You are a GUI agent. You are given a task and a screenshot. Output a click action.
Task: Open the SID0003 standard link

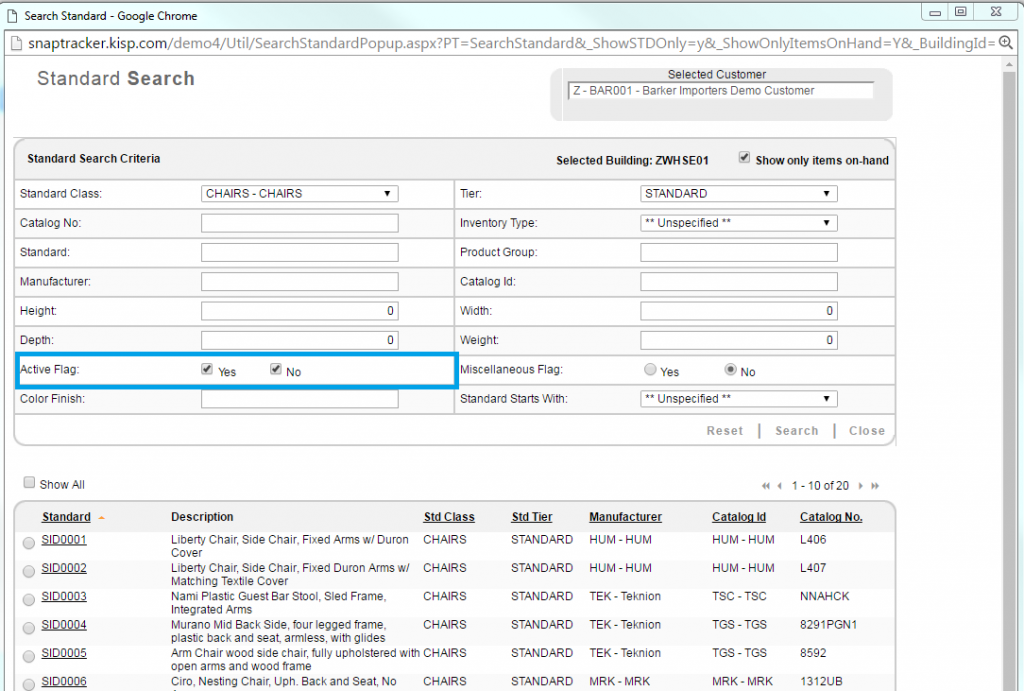point(64,597)
